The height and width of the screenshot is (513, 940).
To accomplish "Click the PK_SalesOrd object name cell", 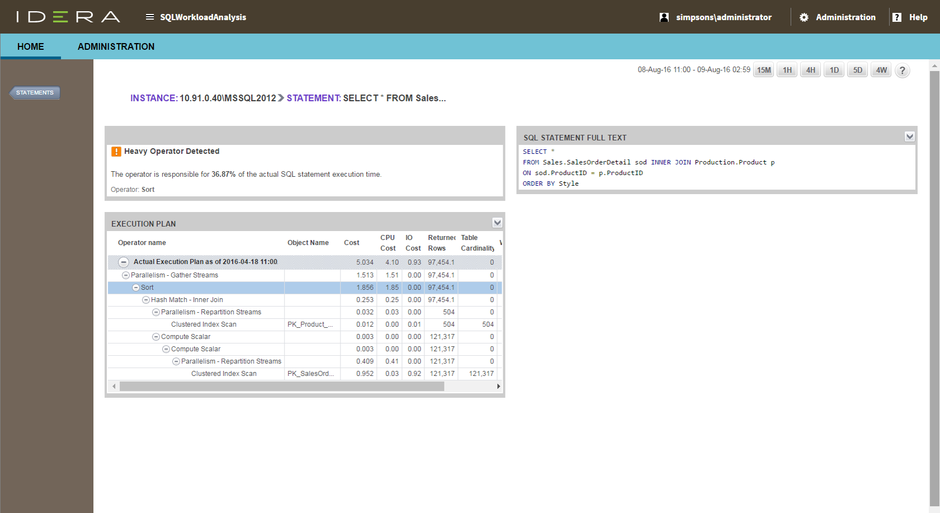I will [311, 373].
